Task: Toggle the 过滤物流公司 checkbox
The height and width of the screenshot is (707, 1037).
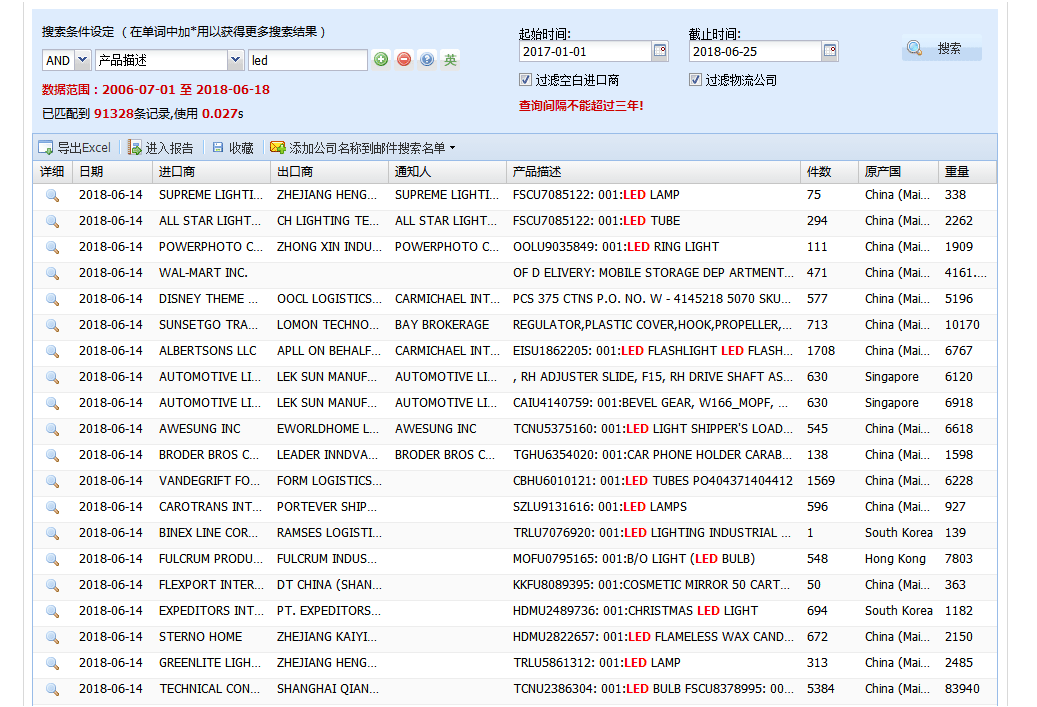Action: [695, 80]
